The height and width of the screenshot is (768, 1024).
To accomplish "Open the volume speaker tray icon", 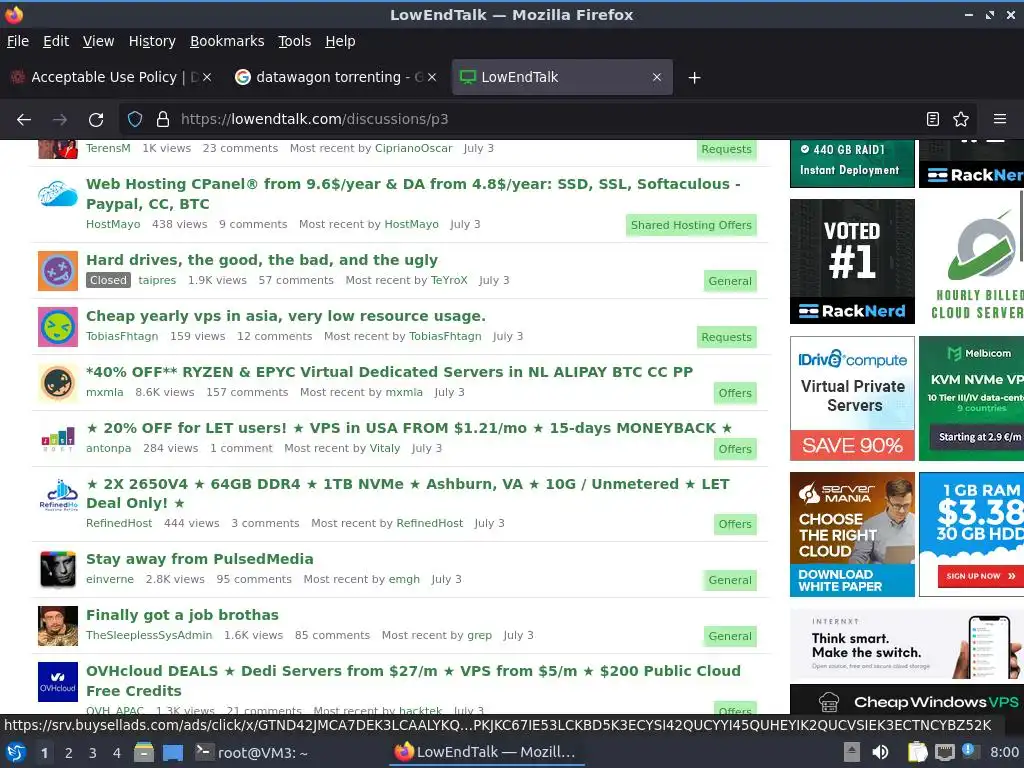I will [880, 752].
